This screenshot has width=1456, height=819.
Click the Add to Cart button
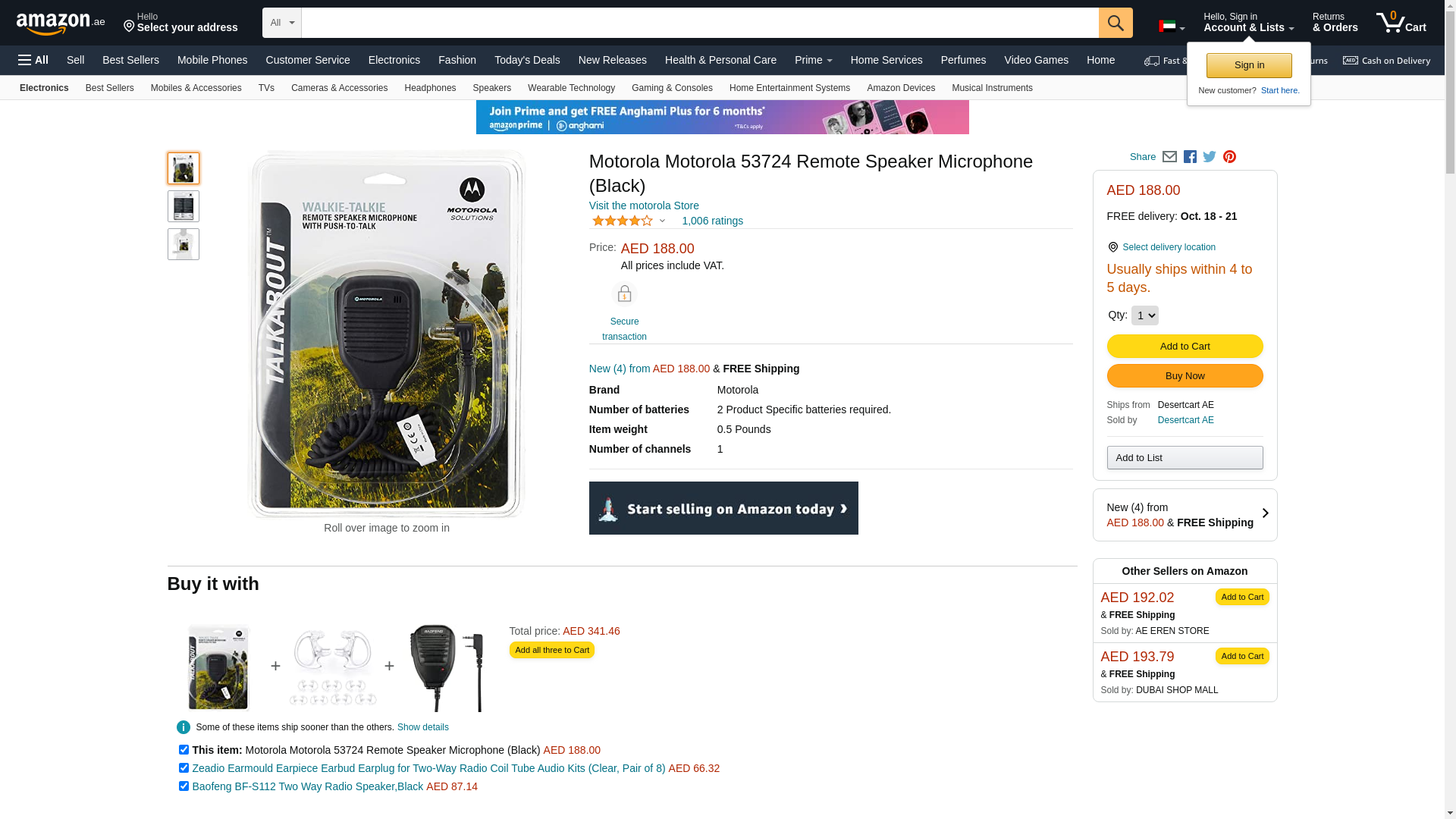pos(1185,347)
